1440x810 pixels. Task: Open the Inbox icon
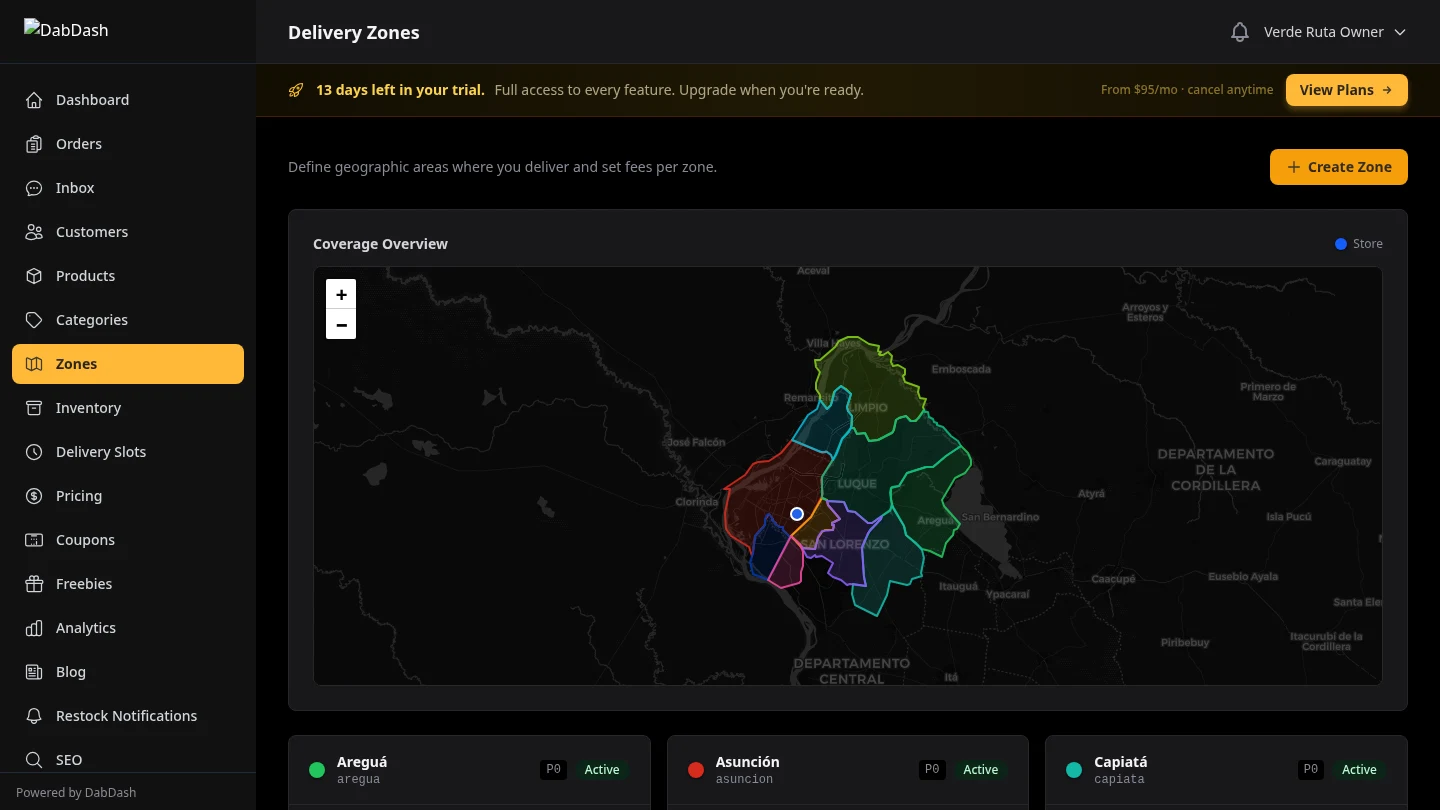33,188
